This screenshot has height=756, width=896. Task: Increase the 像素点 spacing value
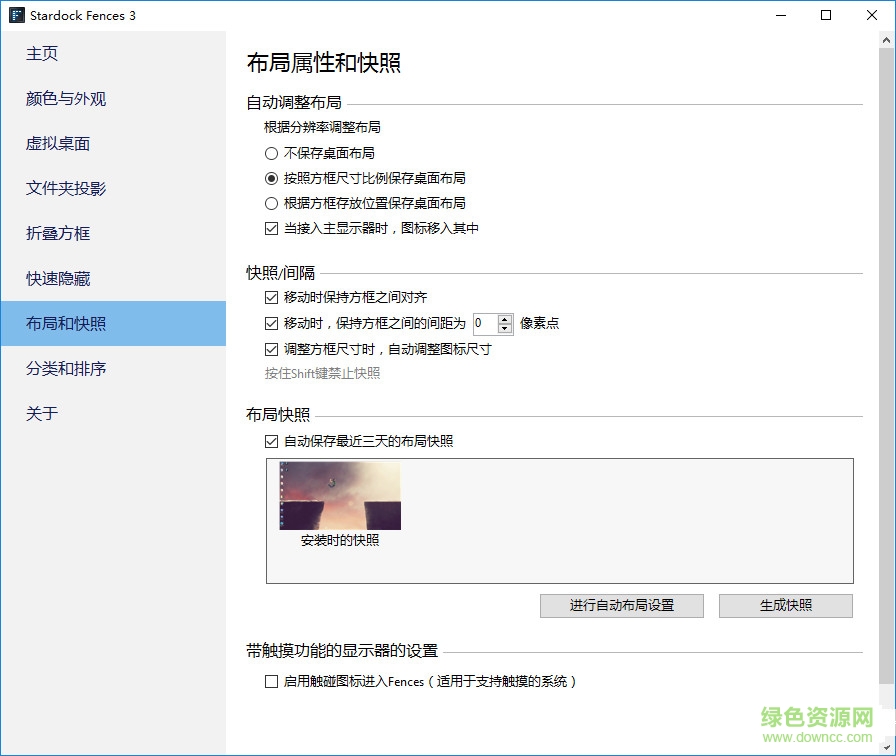505,319
